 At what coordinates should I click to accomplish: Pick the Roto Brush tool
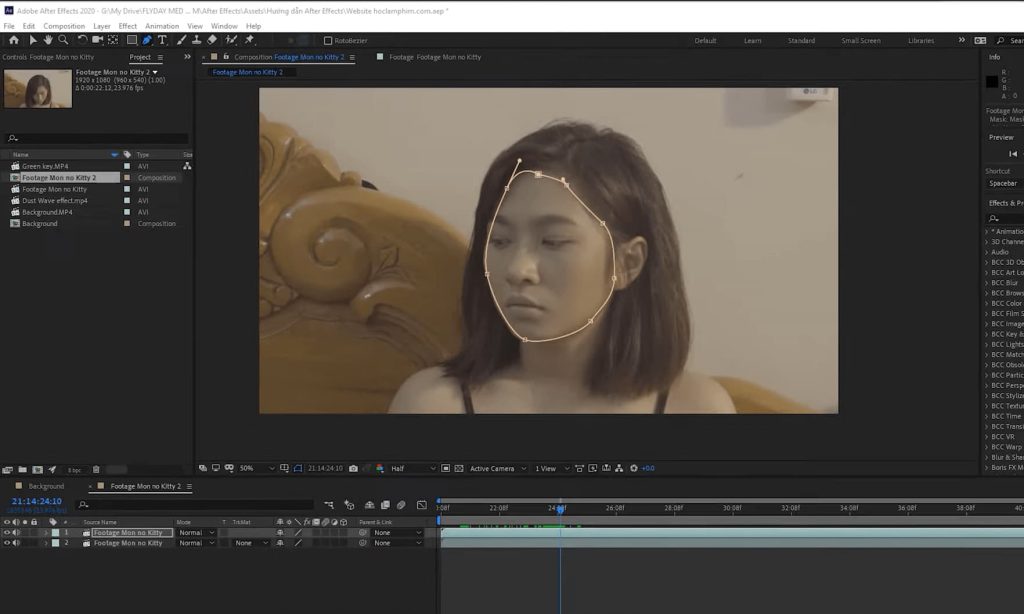[229, 40]
